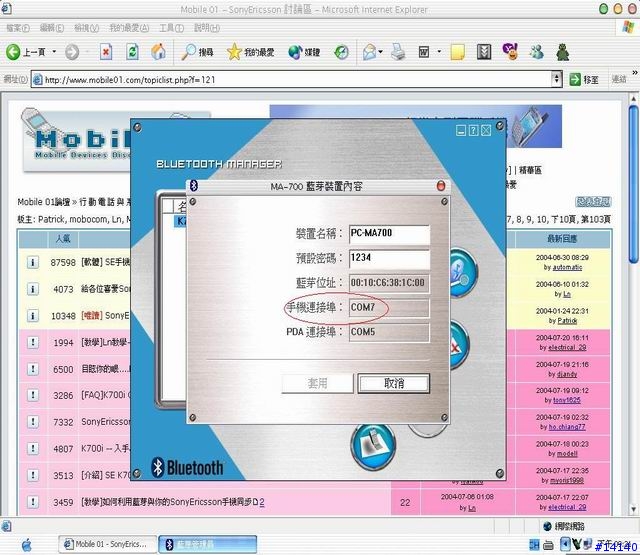Image resolution: width=640 pixels, height=555 pixels.
Task: Expand the Links toolbar chevron
Action: (x=635, y=73)
